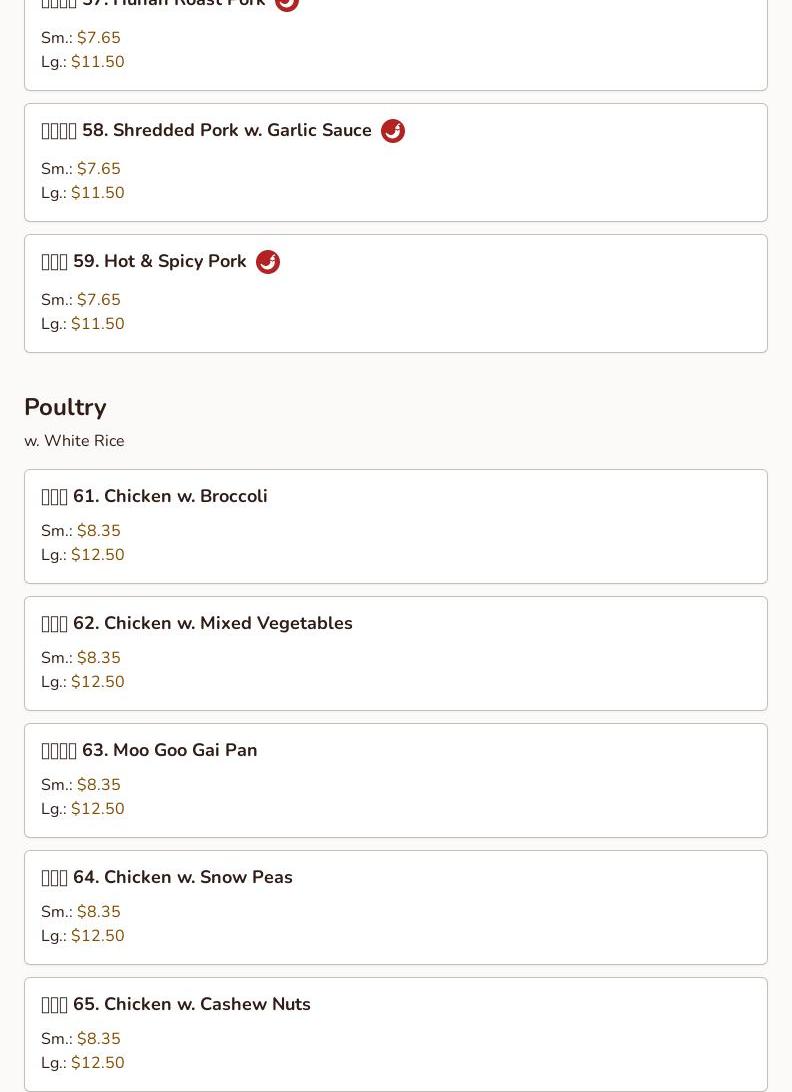Pick 65. Chicken w. Cashew Nuts

pos(396,1034)
